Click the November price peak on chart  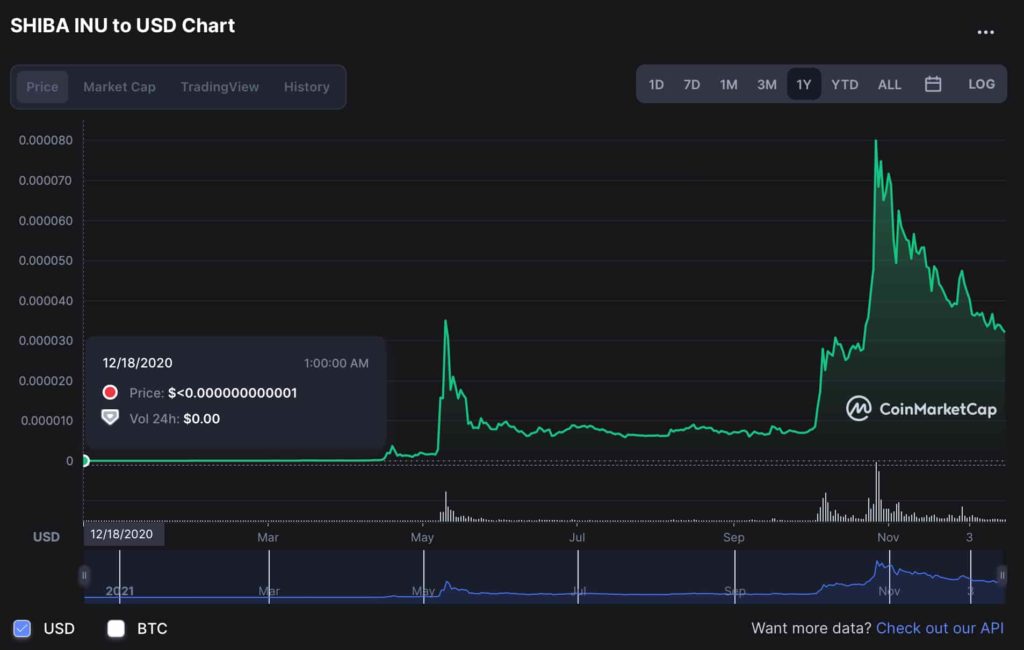click(876, 141)
